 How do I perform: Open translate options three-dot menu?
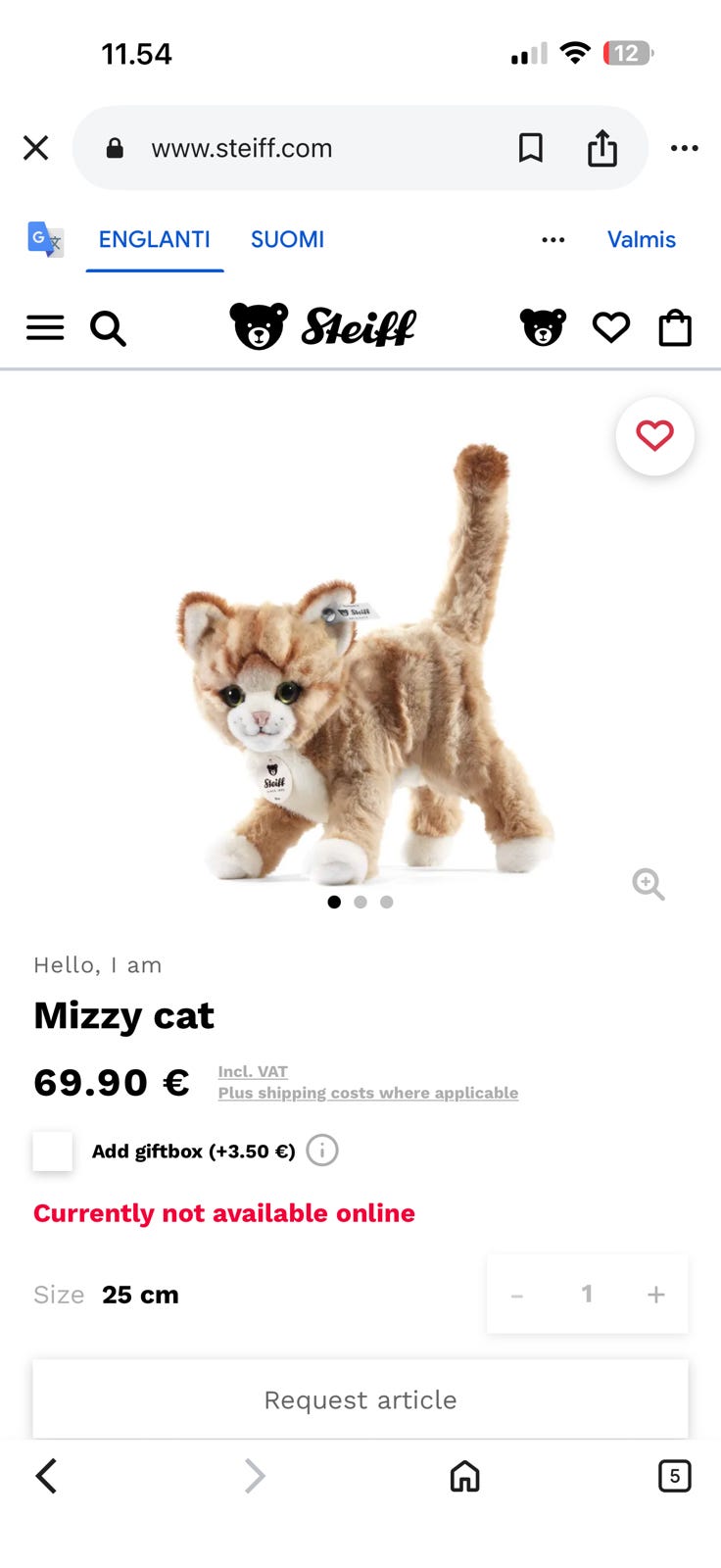553,240
